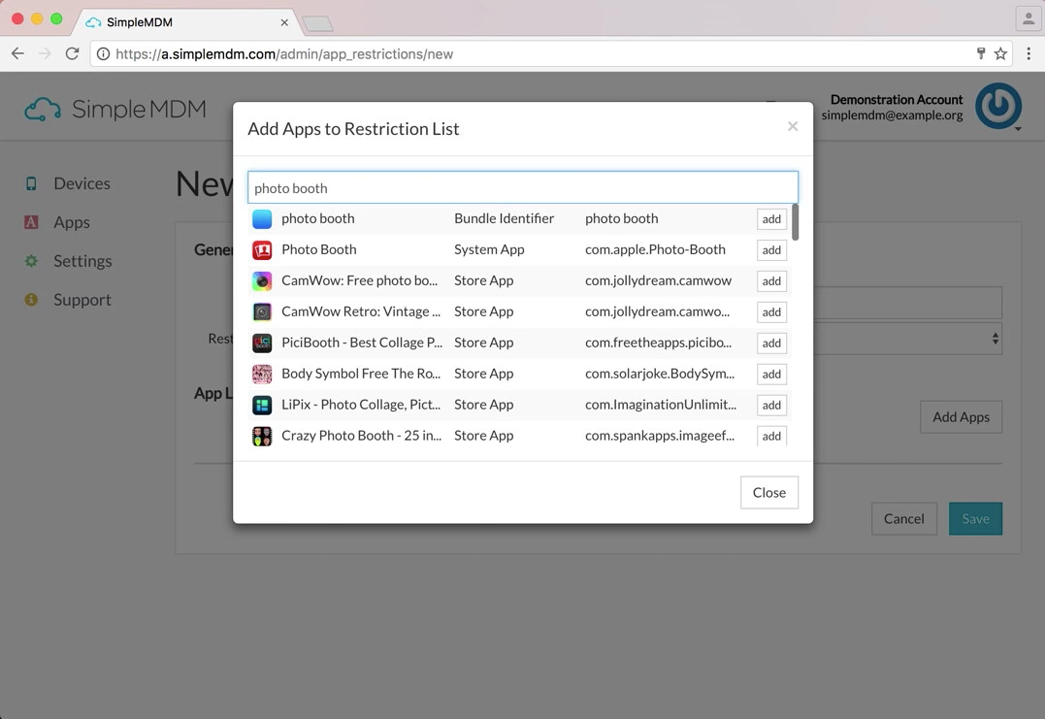1045x719 pixels.
Task: Click the app search field with photo booth
Action: click(522, 187)
